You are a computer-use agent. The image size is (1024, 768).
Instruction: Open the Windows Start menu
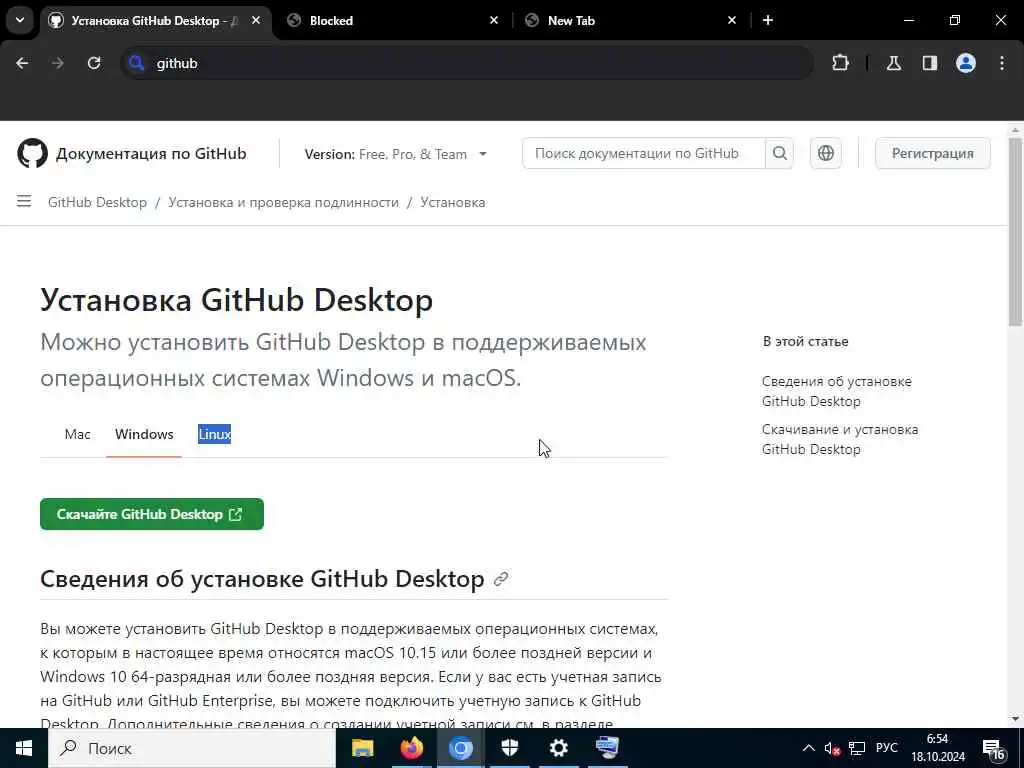24,748
